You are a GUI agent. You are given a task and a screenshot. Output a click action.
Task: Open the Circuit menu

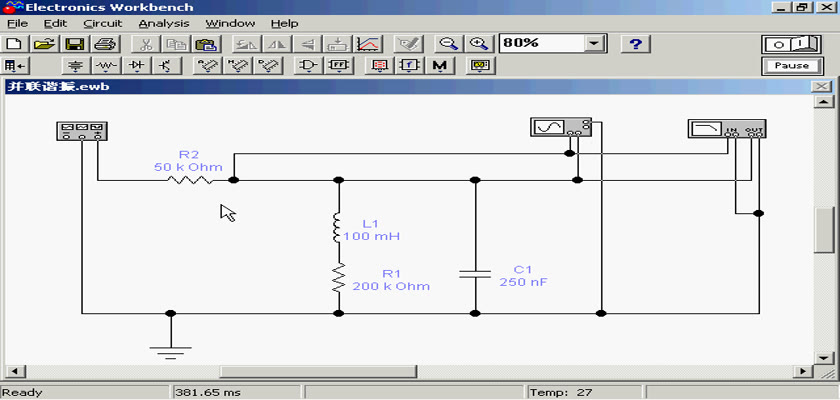(103, 24)
